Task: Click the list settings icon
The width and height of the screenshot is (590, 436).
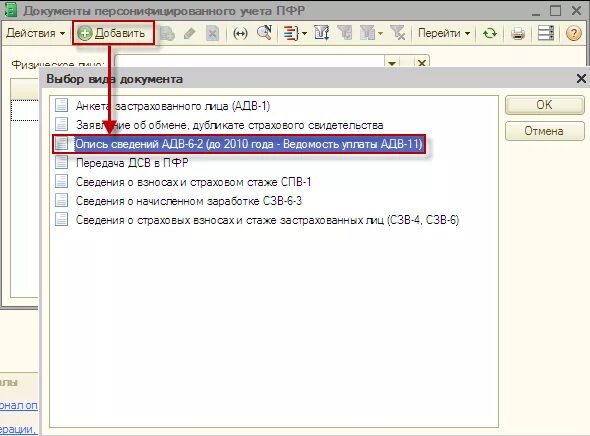Action: (x=546, y=33)
